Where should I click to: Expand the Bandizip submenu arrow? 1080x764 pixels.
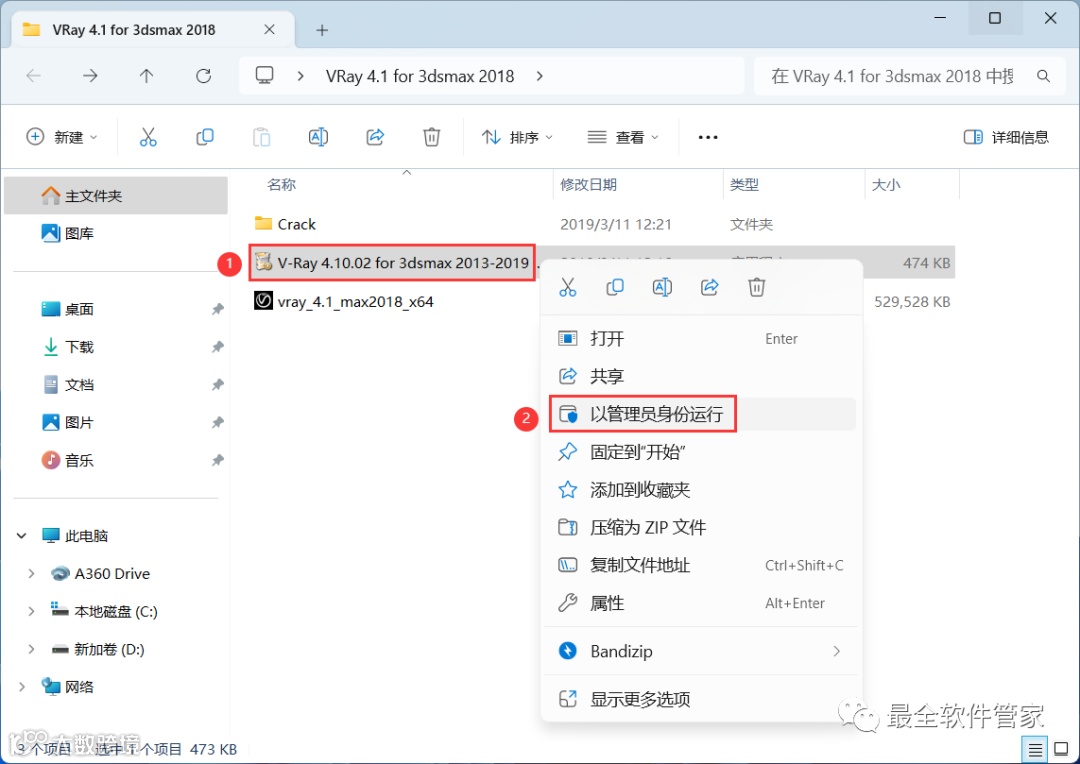(x=837, y=651)
